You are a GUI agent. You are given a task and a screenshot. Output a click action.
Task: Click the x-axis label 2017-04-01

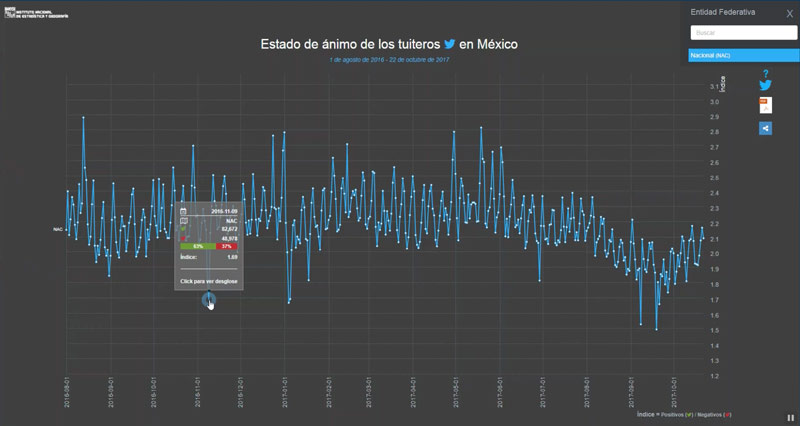412,392
